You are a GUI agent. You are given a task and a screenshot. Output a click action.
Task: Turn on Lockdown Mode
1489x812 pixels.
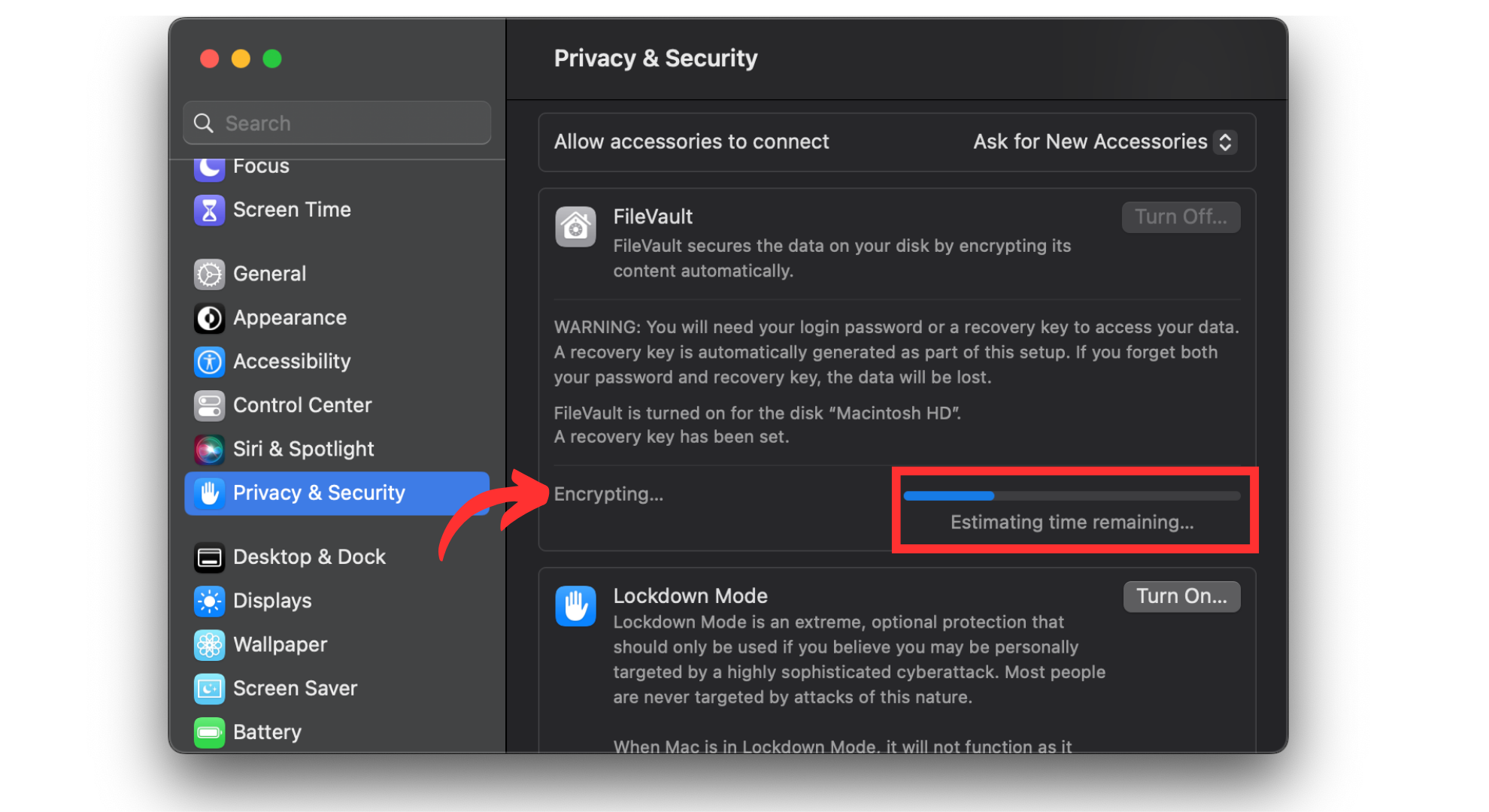coord(1181,597)
